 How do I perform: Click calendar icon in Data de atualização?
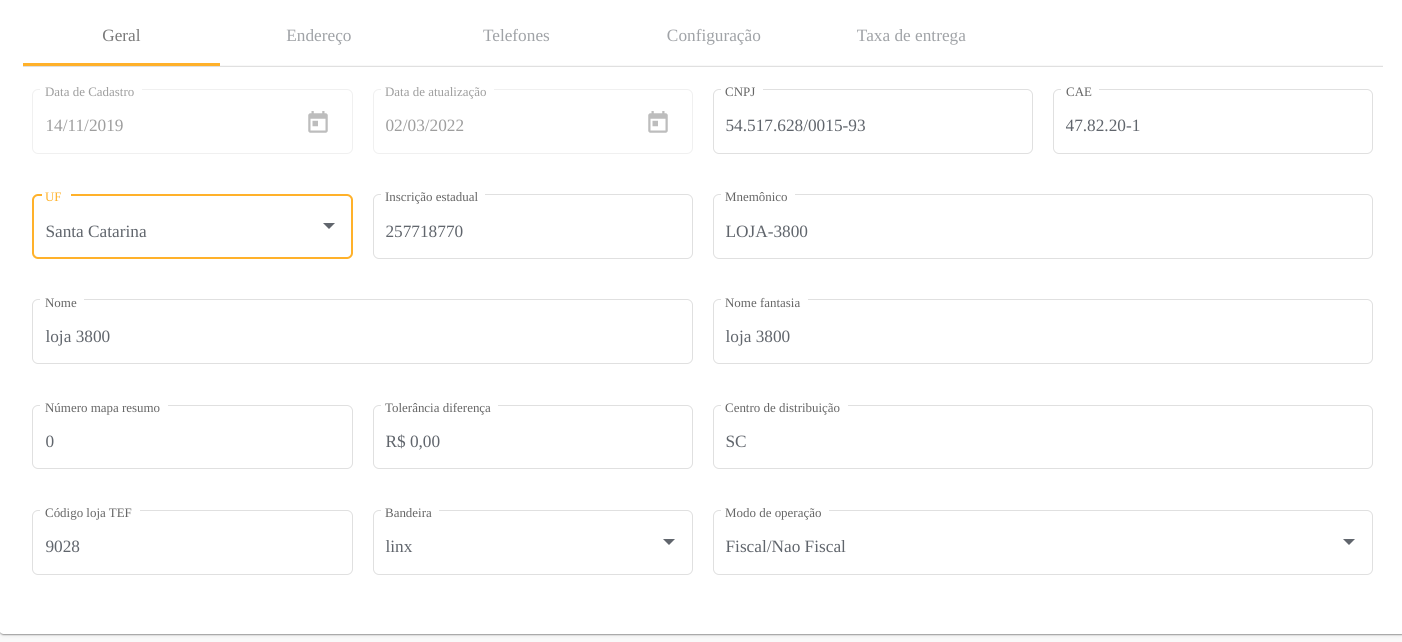[658, 123]
